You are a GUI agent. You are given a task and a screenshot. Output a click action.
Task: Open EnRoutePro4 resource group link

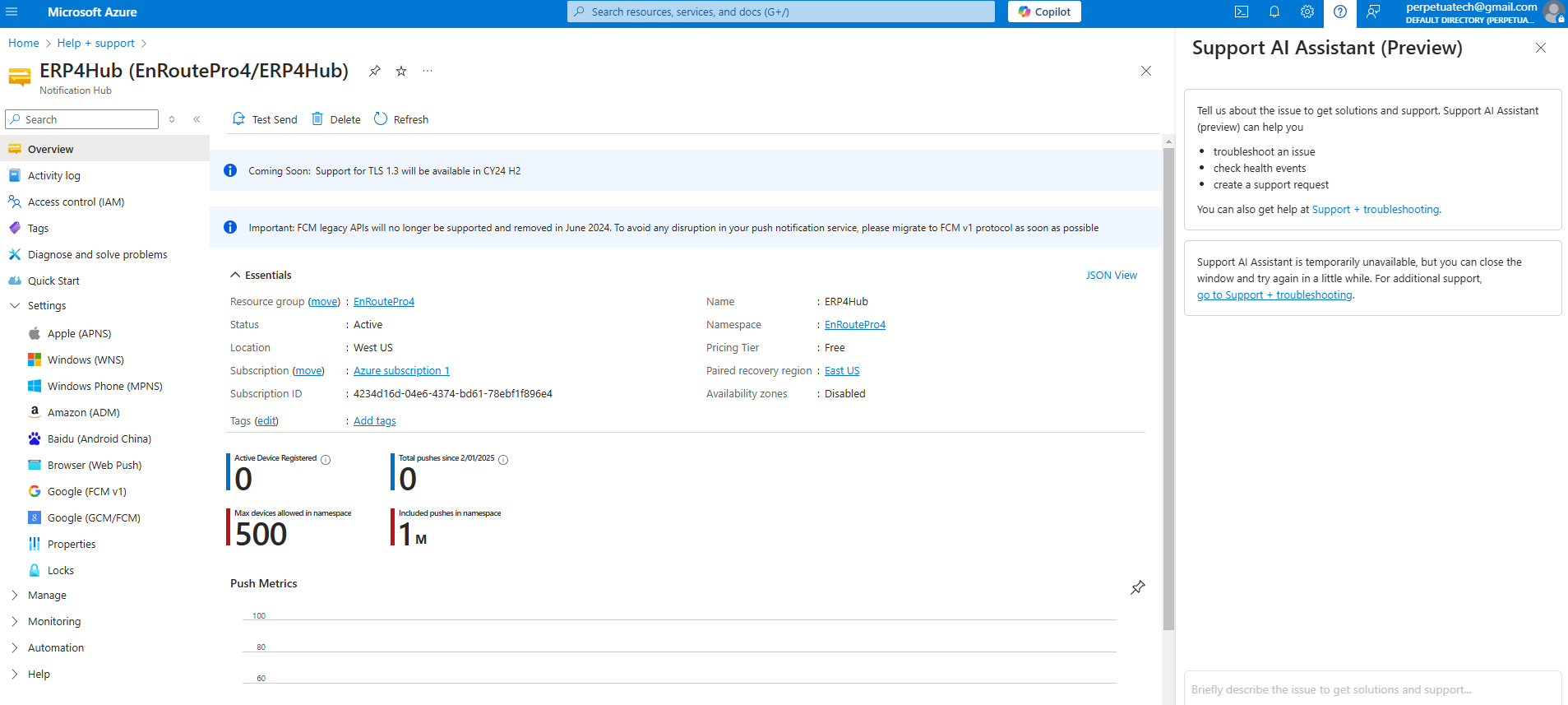pyautogui.click(x=384, y=301)
